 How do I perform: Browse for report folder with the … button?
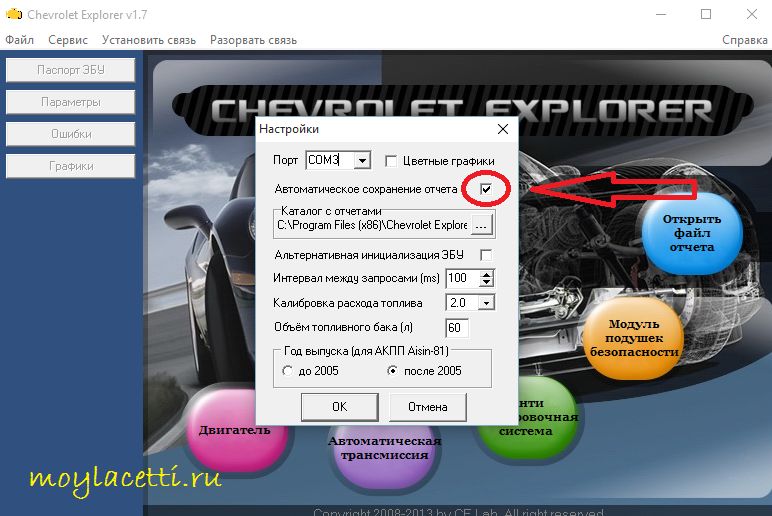tap(482, 226)
